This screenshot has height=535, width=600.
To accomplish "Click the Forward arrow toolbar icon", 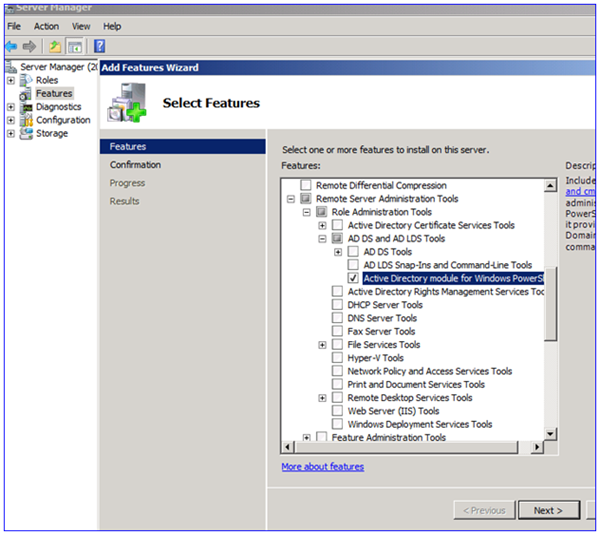I will click(x=29, y=47).
